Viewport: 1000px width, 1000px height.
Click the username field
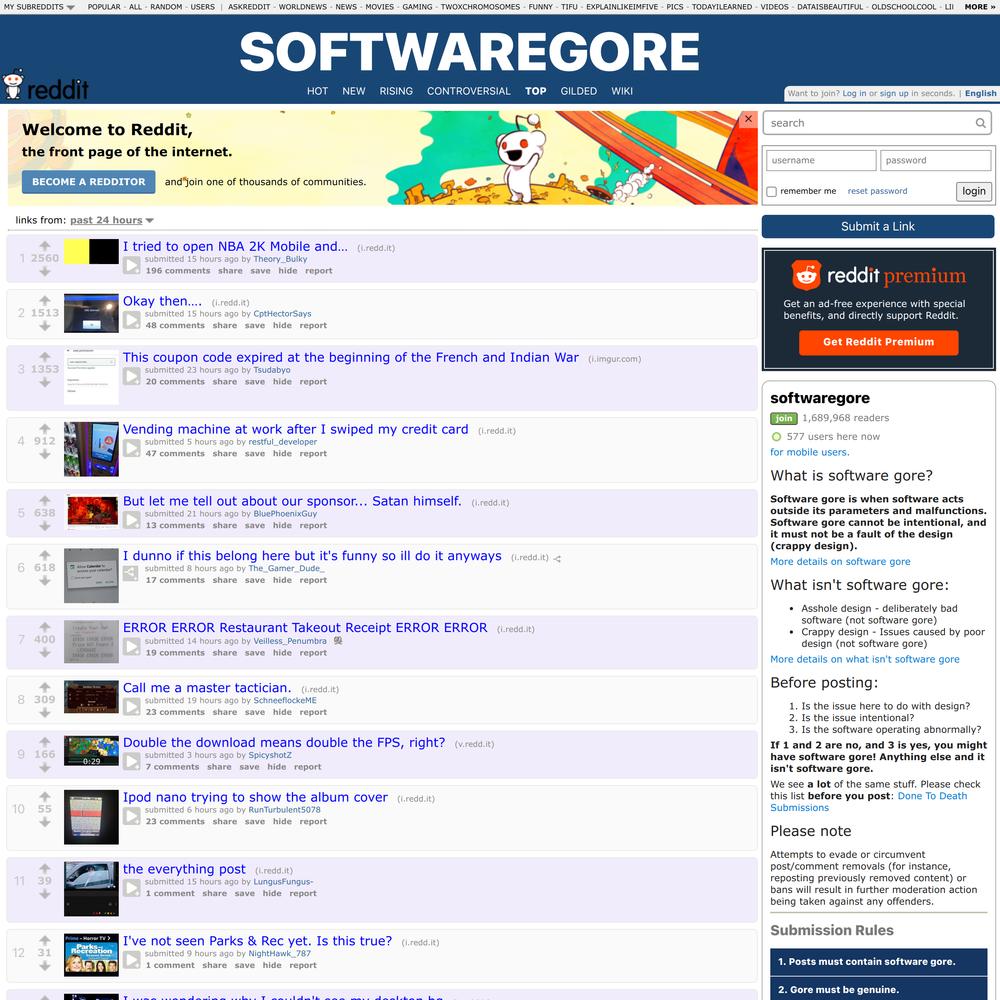(x=821, y=160)
